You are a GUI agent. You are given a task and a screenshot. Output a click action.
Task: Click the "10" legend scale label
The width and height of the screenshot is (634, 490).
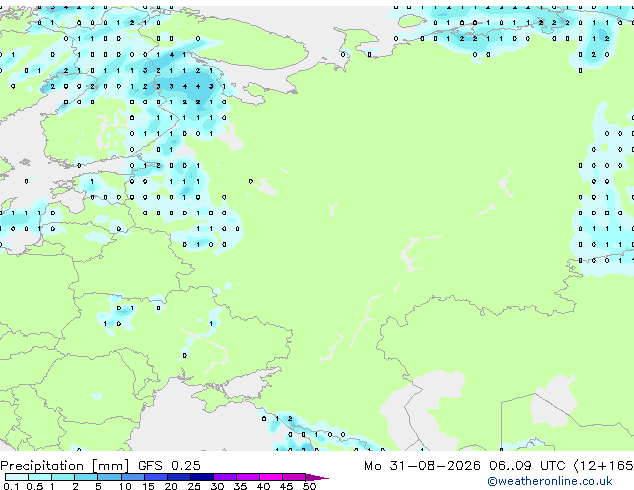coord(125,486)
